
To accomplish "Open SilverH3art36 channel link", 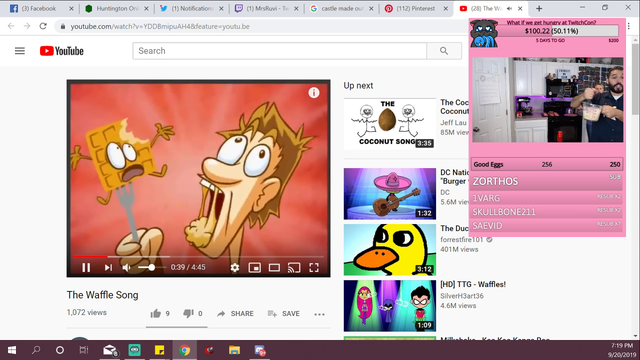I will [462, 296].
